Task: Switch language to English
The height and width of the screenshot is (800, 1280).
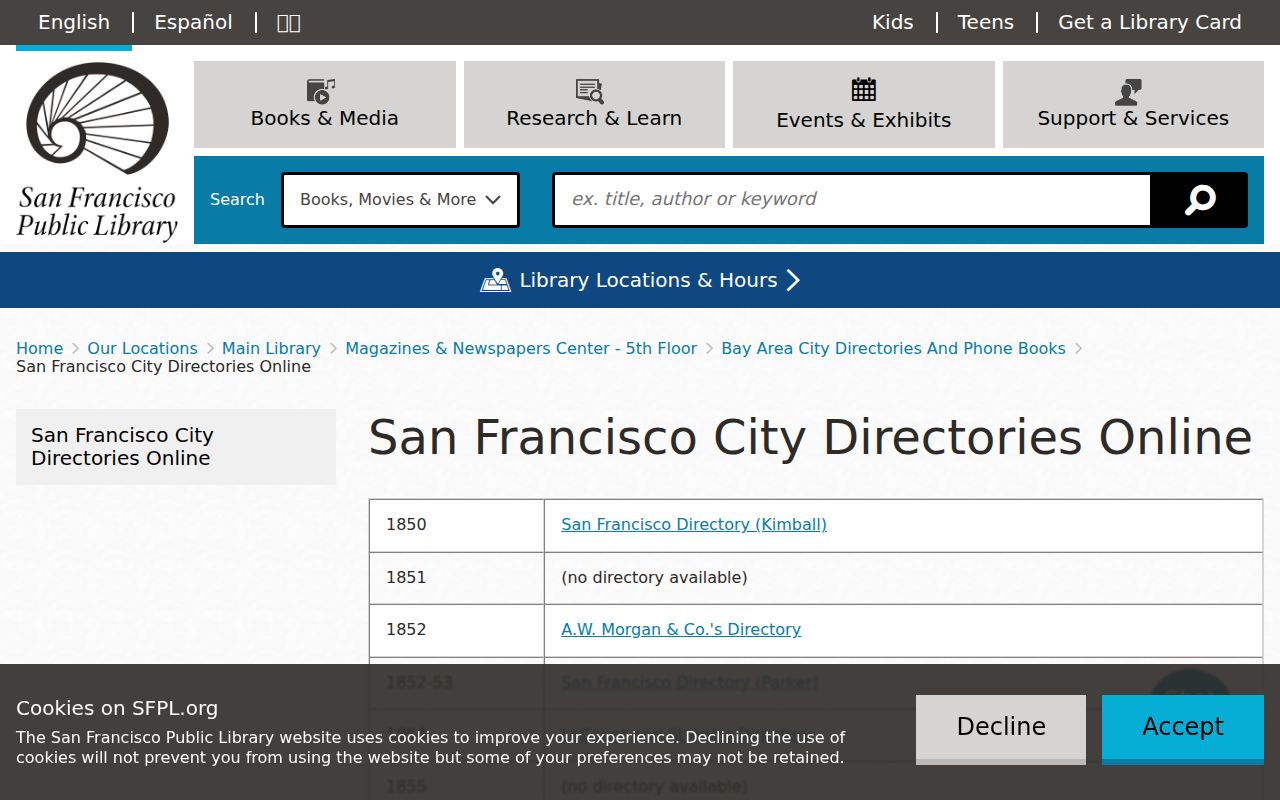Action: [74, 22]
